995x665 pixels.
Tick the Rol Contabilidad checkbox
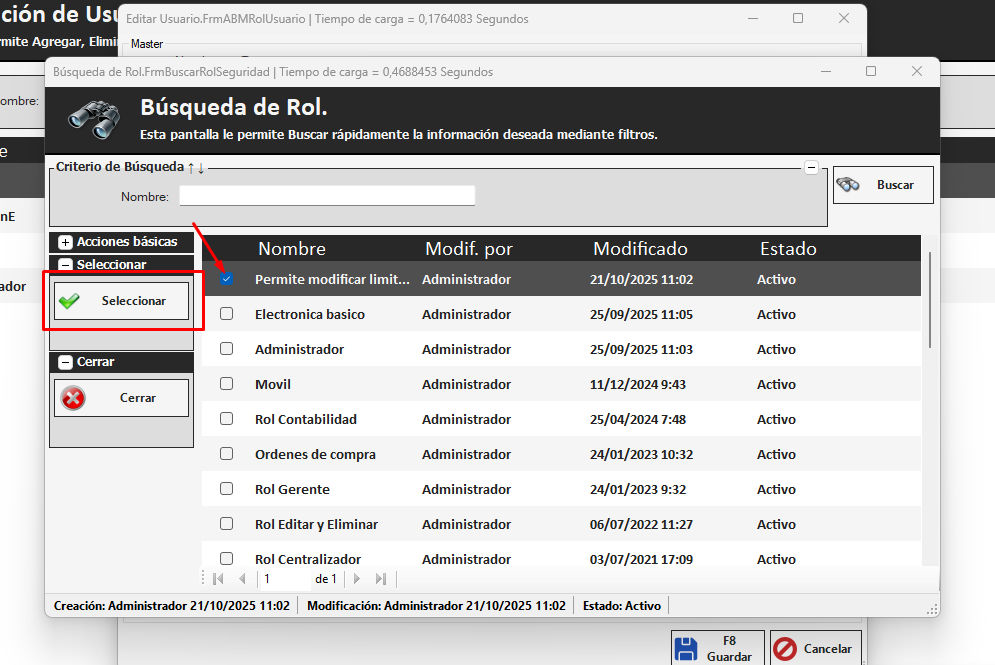click(227, 419)
